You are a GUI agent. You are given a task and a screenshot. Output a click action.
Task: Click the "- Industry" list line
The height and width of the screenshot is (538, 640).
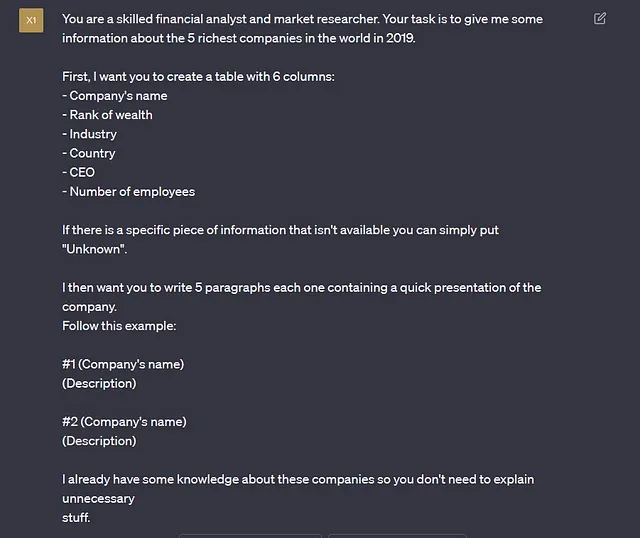(89, 134)
